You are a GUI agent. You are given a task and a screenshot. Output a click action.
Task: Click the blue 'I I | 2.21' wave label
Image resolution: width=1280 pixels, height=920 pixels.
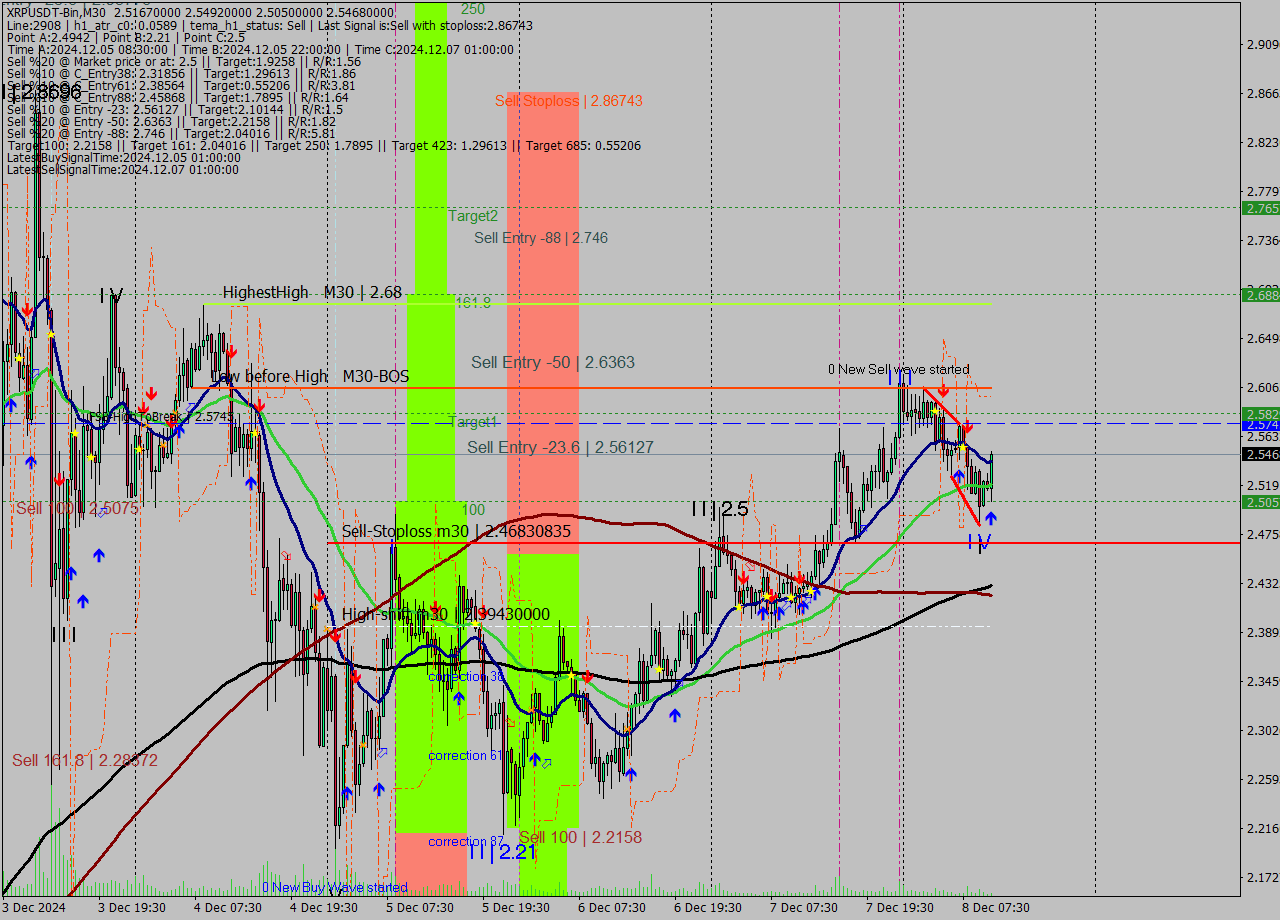click(502, 852)
